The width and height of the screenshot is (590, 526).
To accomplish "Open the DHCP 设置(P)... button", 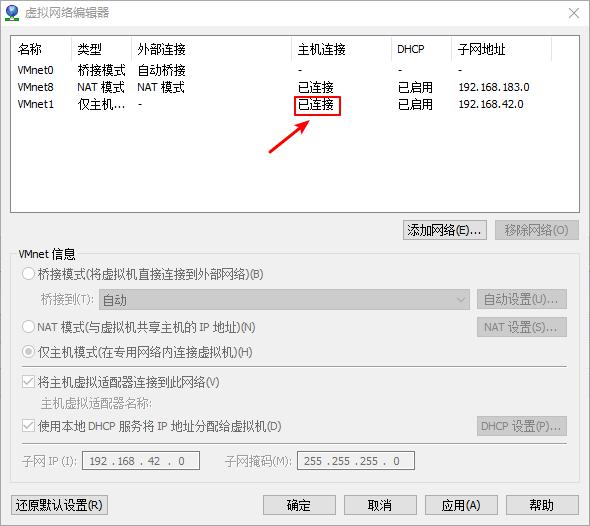I will [522, 426].
